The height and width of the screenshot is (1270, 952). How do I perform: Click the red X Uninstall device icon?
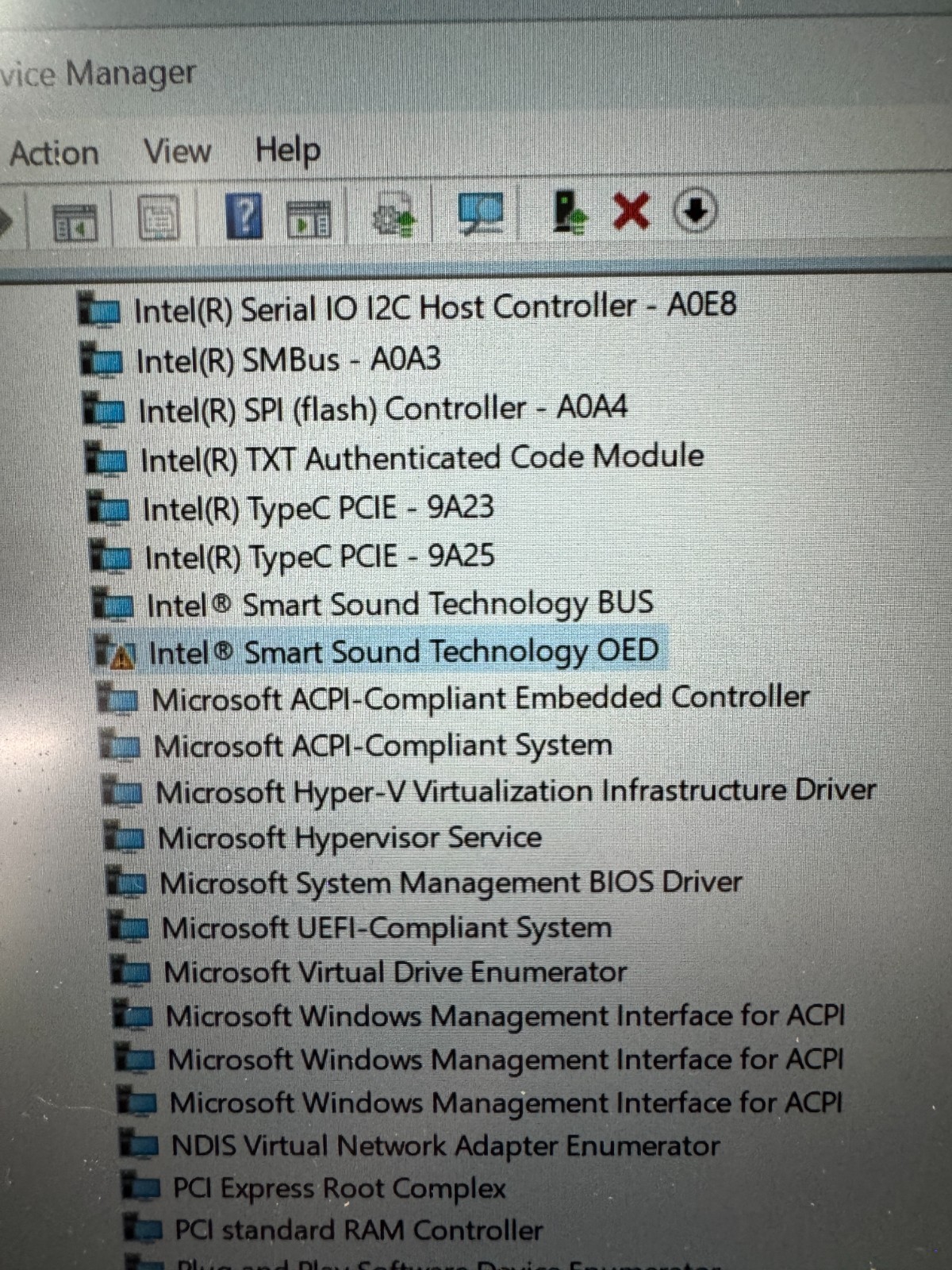click(x=631, y=211)
